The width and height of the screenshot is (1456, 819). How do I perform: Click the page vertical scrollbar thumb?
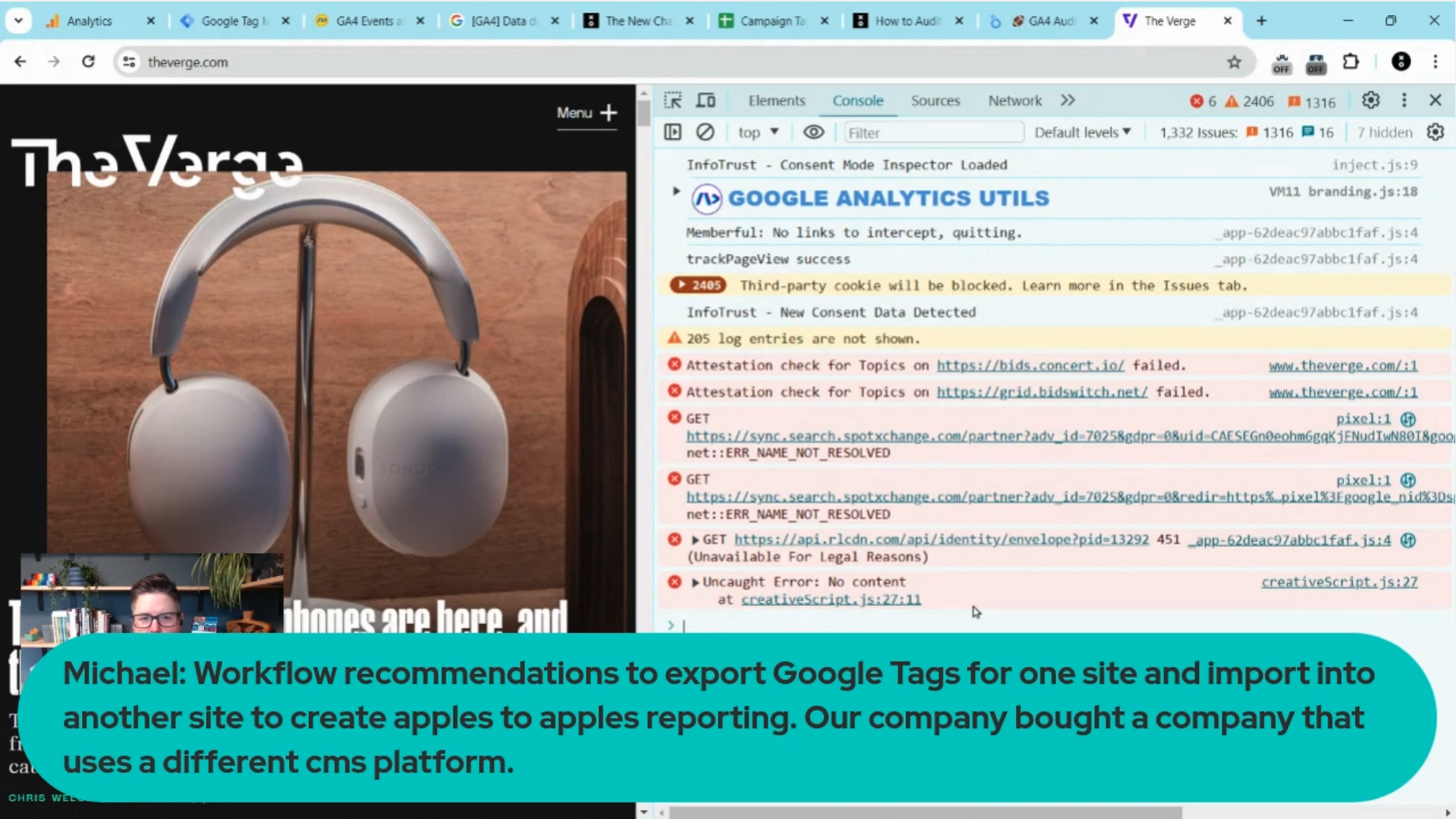[x=644, y=114]
